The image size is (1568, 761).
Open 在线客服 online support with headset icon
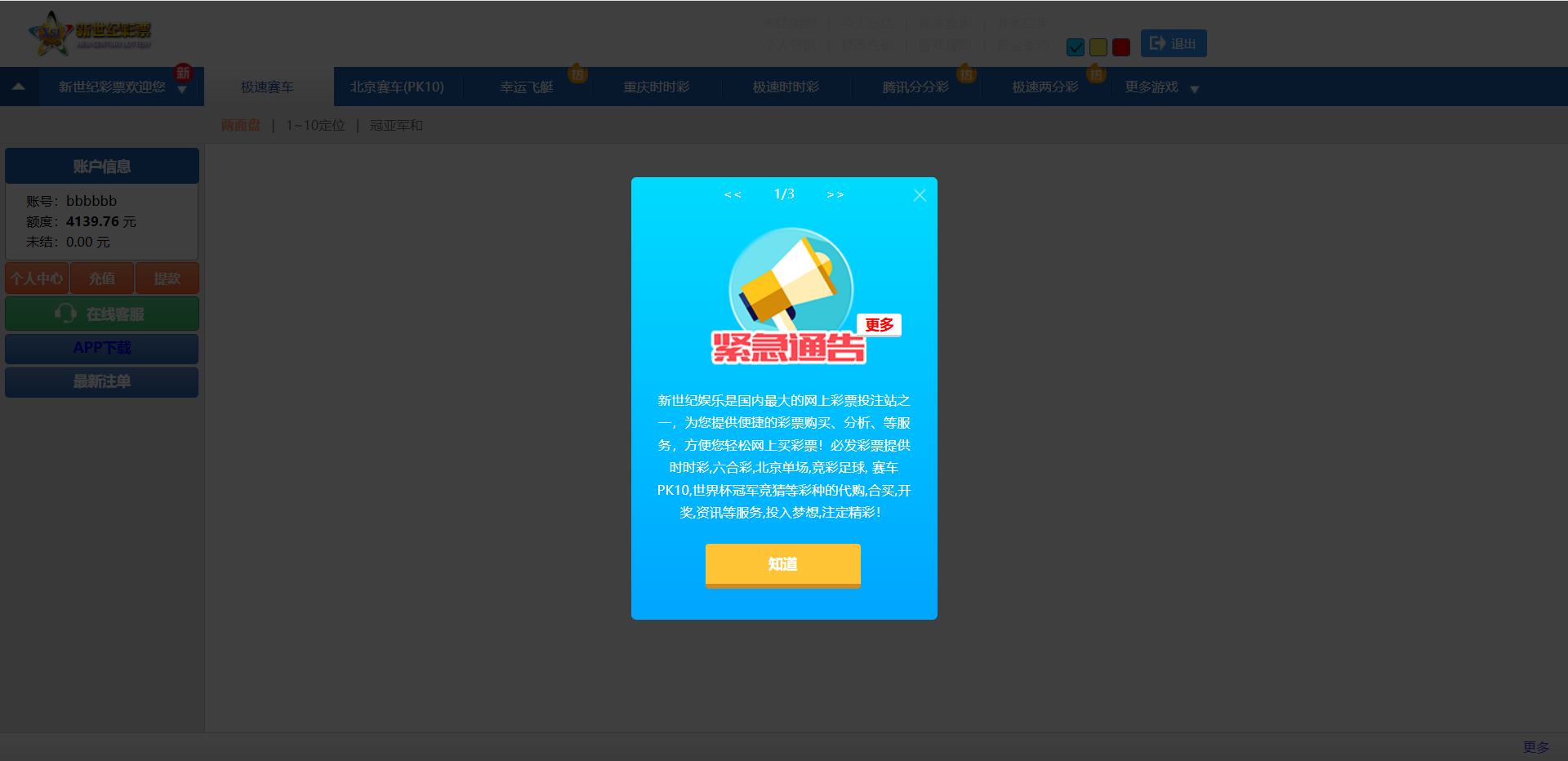(102, 314)
